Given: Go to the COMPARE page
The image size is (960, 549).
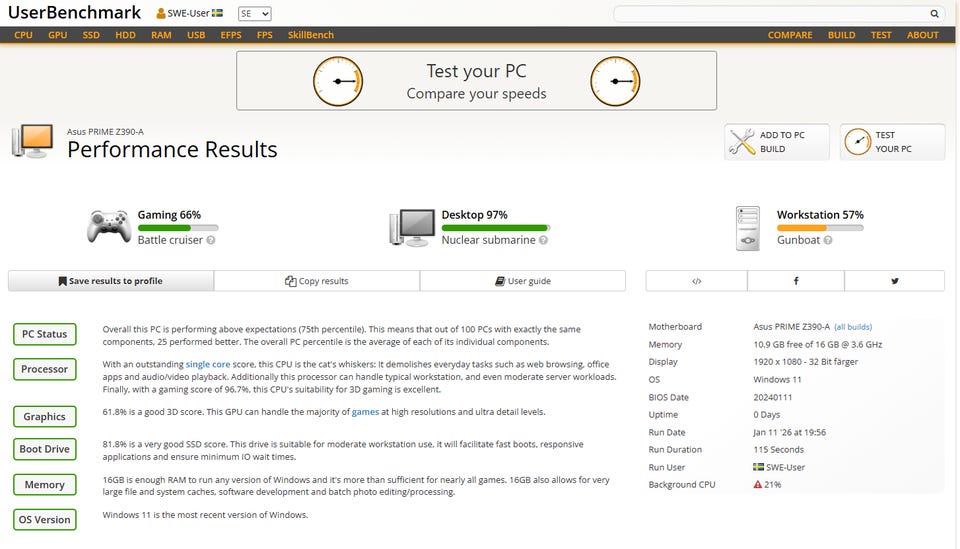Looking at the screenshot, I should click(790, 35).
